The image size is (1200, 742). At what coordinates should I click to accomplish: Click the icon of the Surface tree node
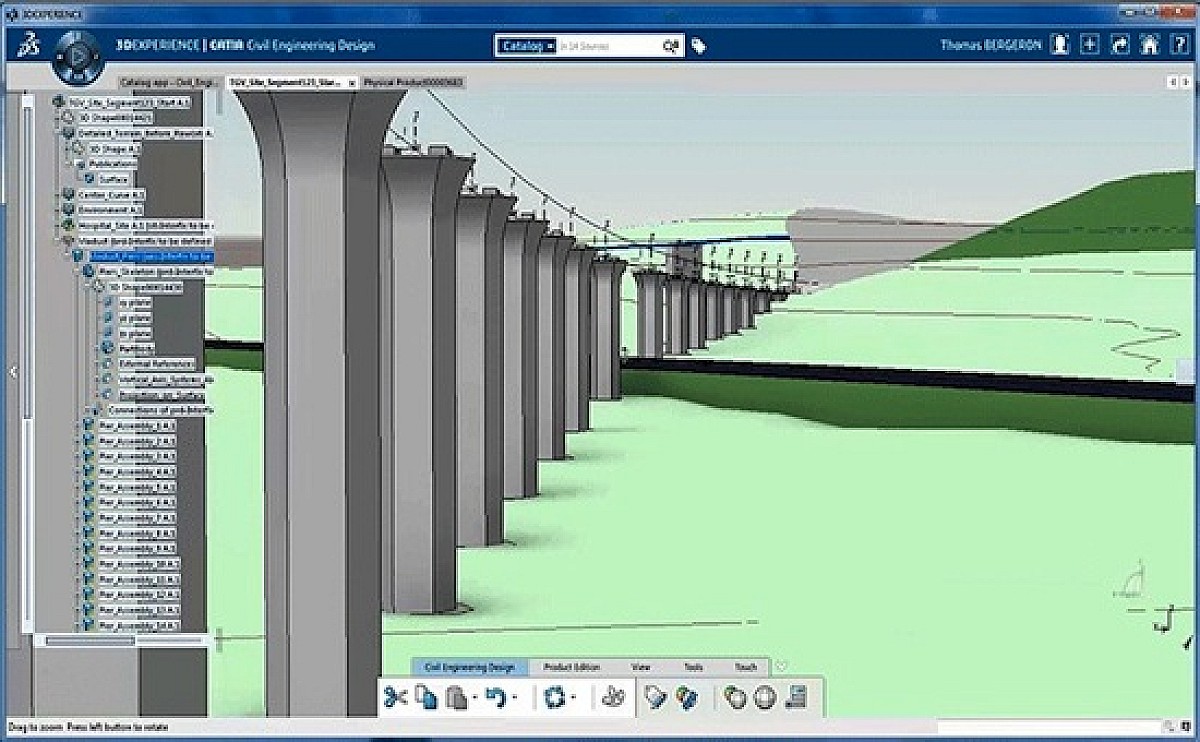(89, 179)
